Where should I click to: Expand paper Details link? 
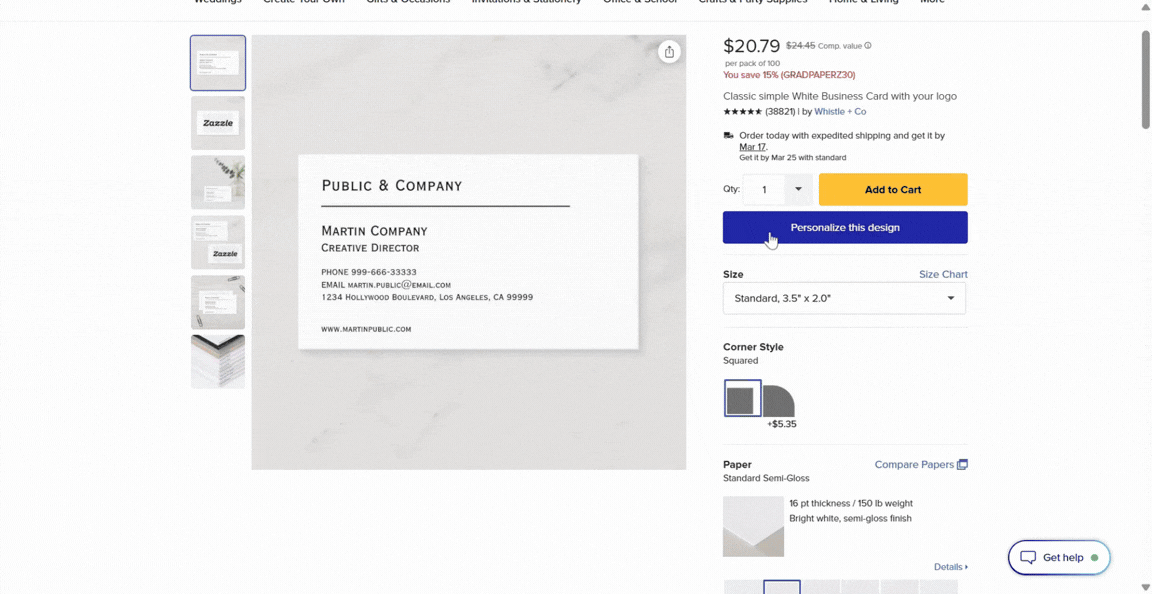tap(950, 567)
